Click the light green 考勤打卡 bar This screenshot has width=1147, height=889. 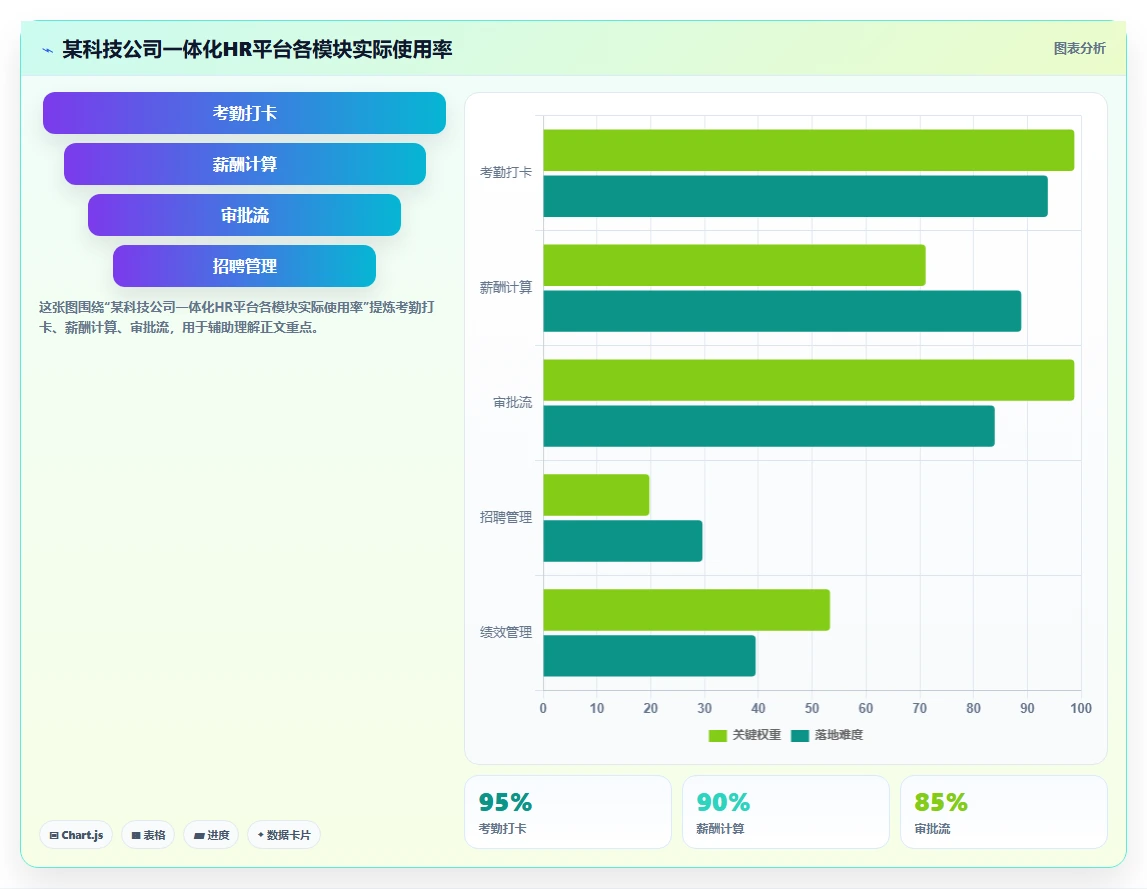[808, 150]
